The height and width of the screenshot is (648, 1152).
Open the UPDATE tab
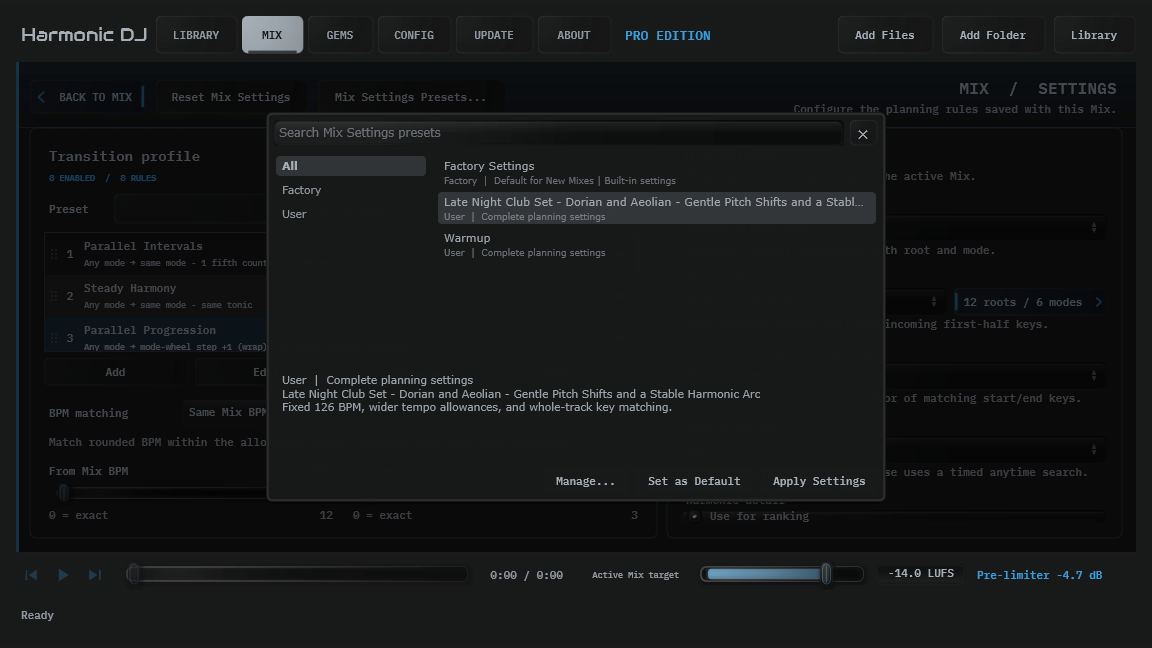point(494,35)
